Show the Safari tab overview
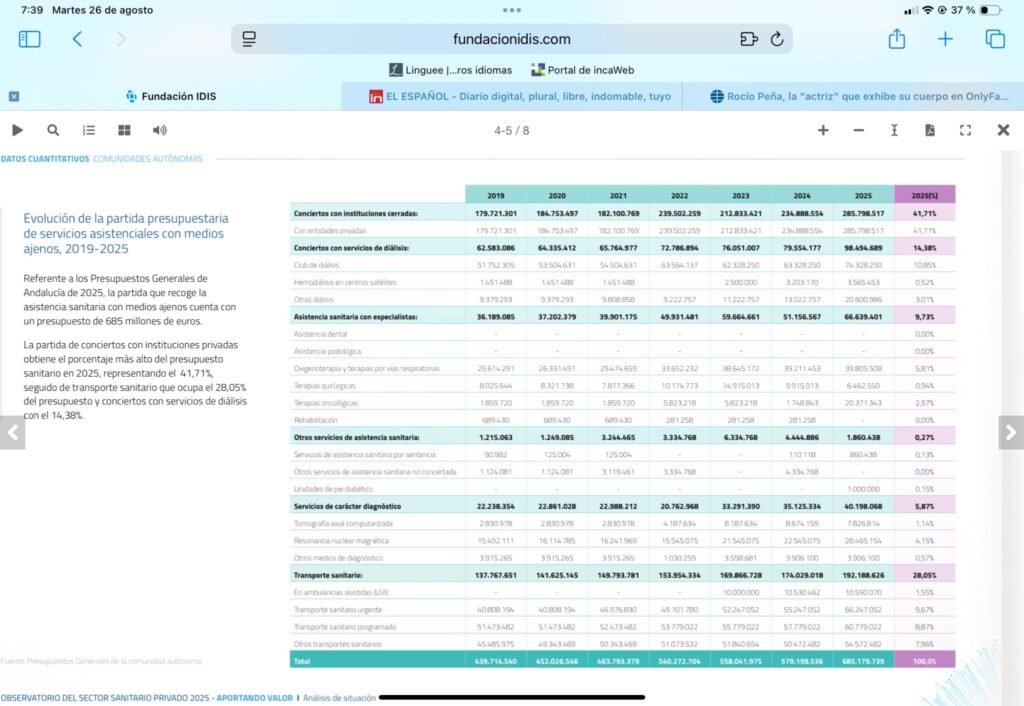Screen dimensions: 1024x706 point(995,39)
